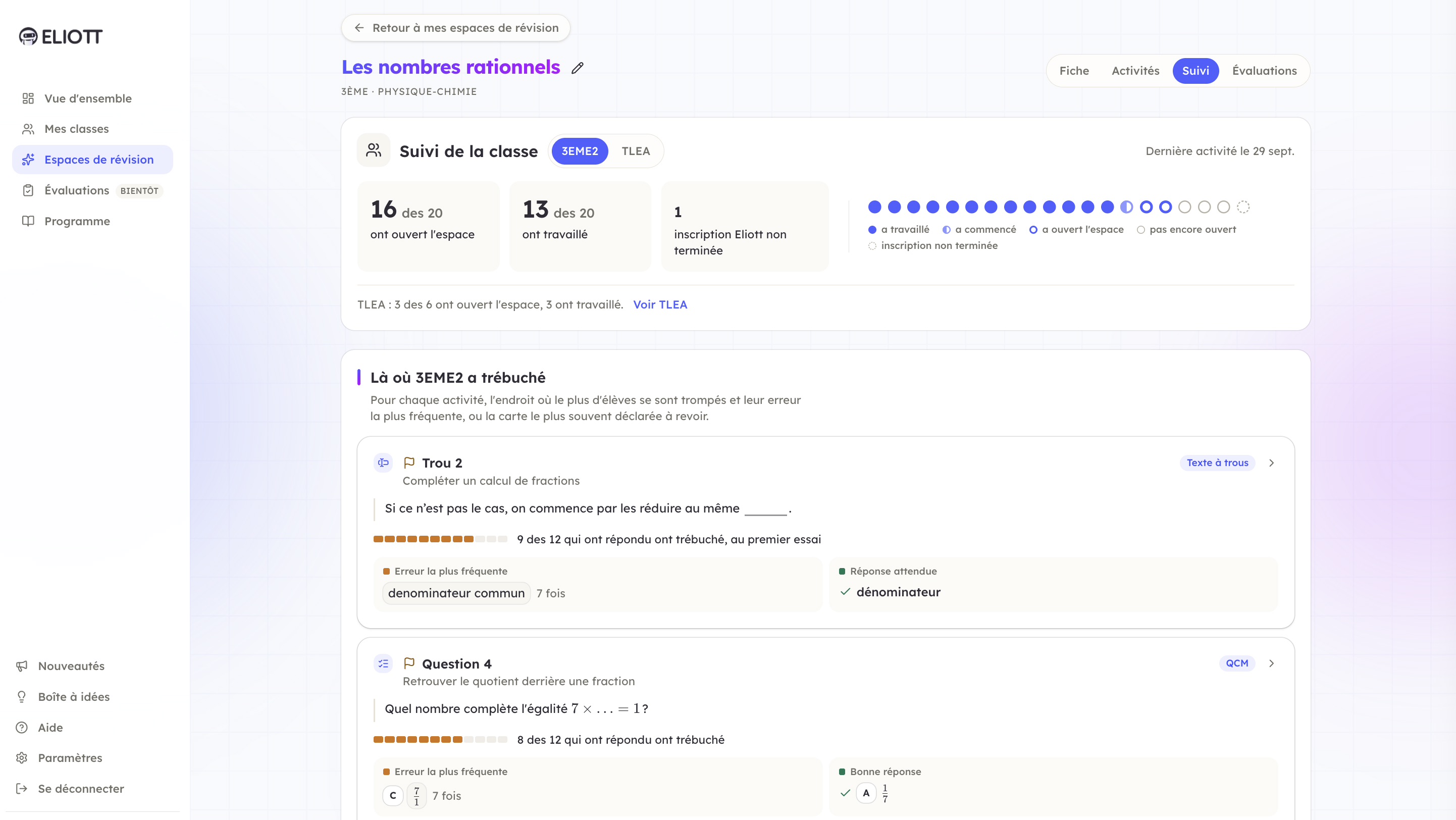This screenshot has height=820, width=1456.
Task: Click the Question 4 checklist activity icon
Action: [x=383, y=663]
